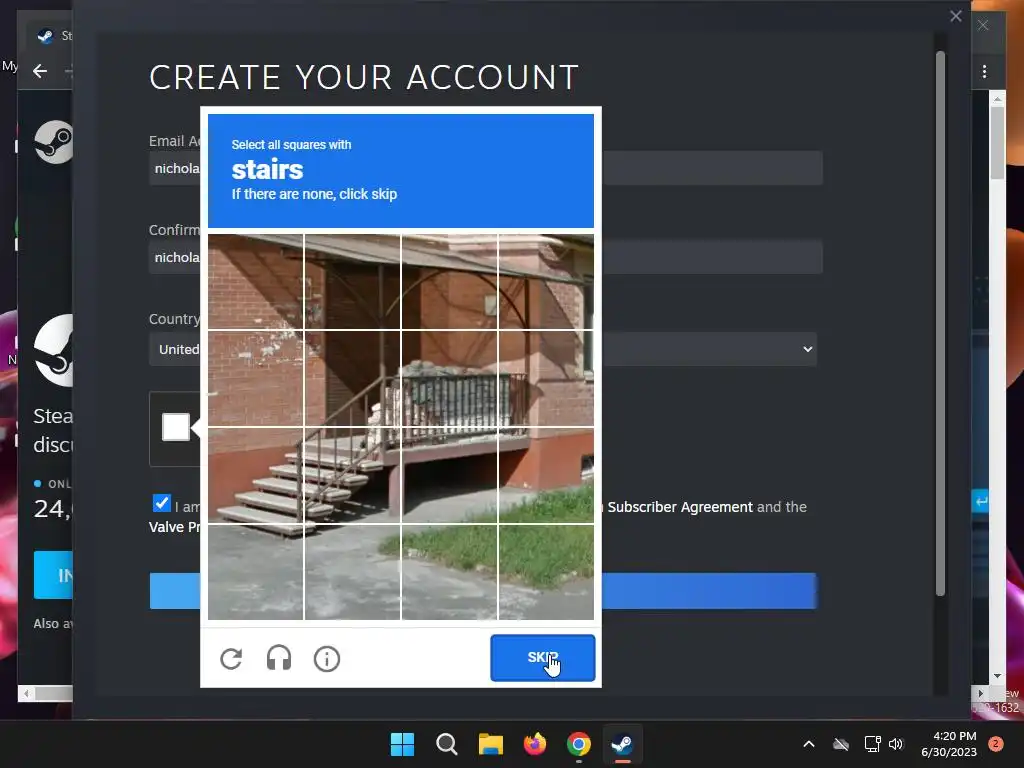Screen dimensions: 1024x768
Task: Switch to Chrome on the taskbar
Action: click(579, 744)
